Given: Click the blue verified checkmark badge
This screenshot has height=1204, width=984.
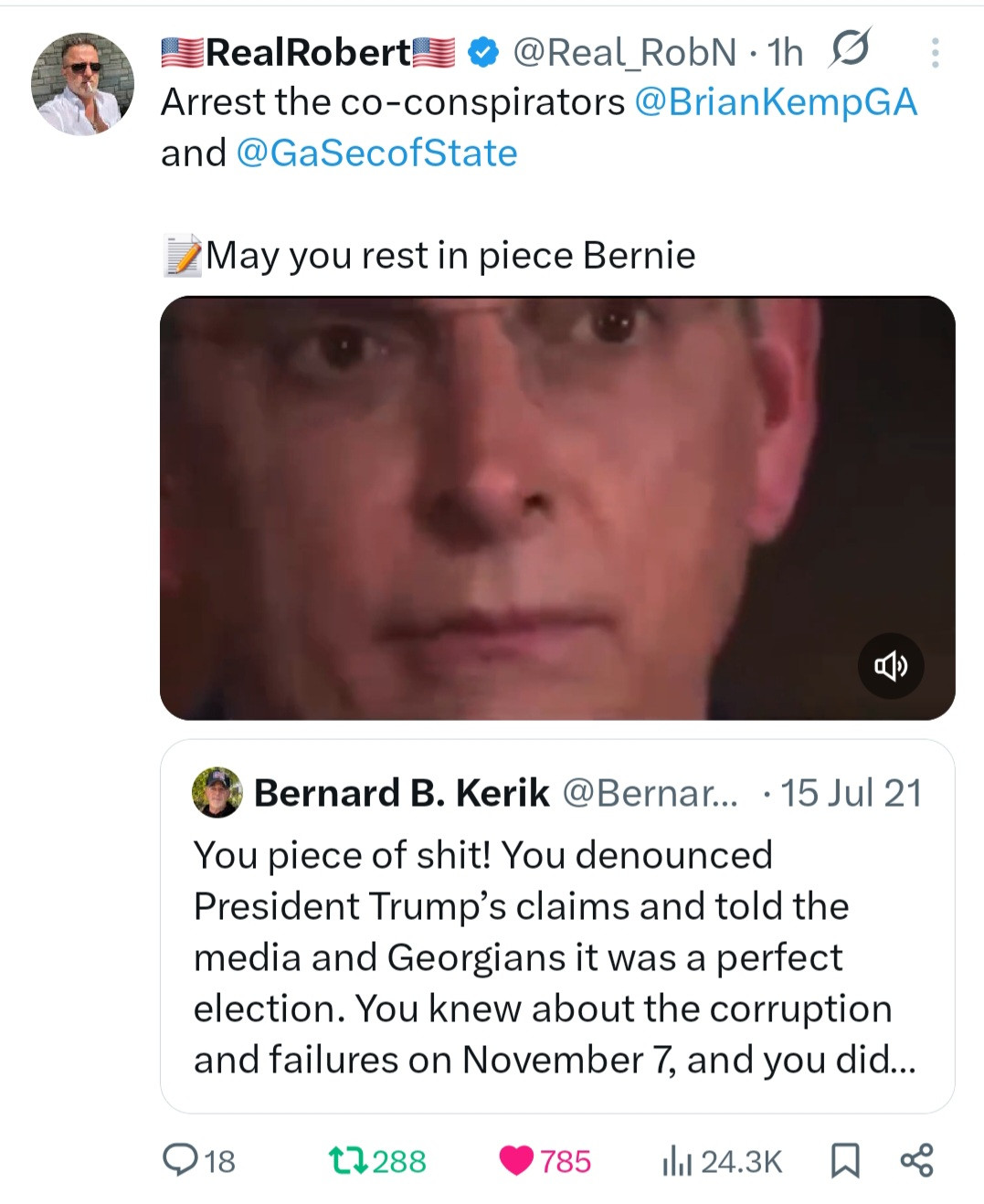Looking at the screenshot, I should [x=482, y=53].
